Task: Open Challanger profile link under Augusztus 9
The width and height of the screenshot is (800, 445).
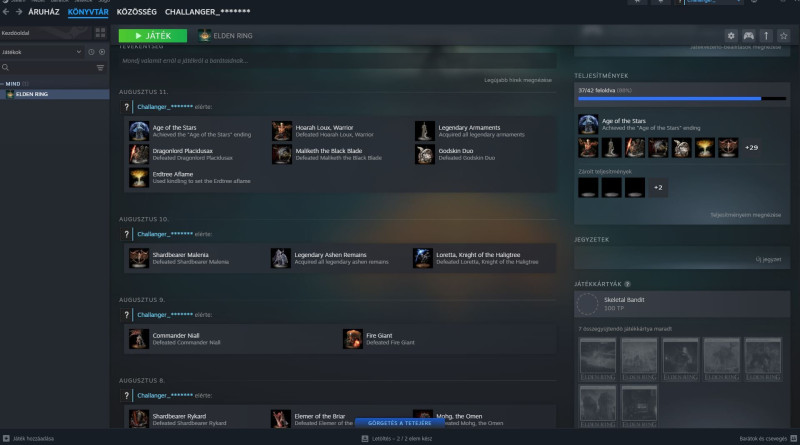Action: 165,315
